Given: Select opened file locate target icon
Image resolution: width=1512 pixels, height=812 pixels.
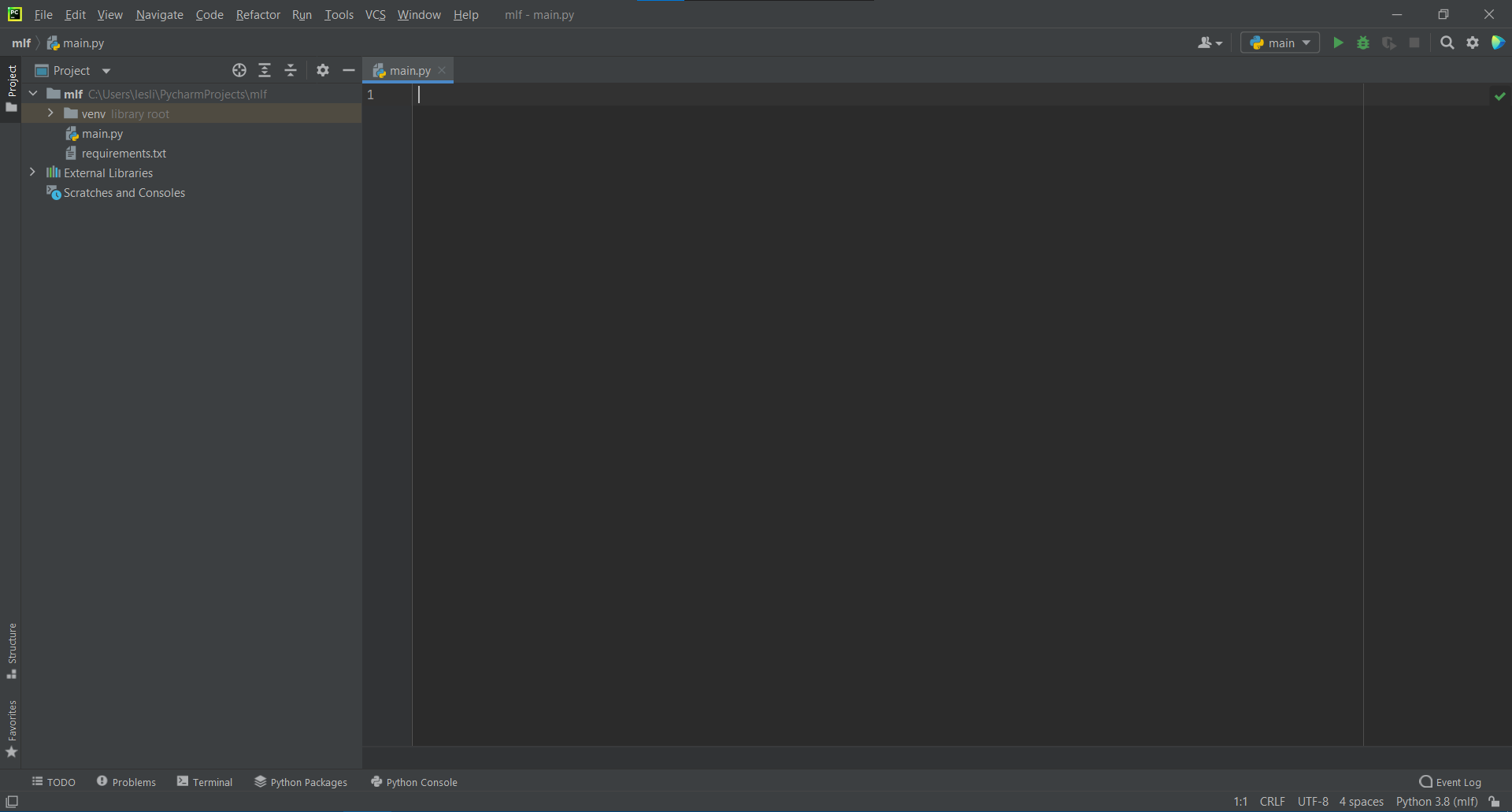Looking at the screenshot, I should (x=239, y=70).
